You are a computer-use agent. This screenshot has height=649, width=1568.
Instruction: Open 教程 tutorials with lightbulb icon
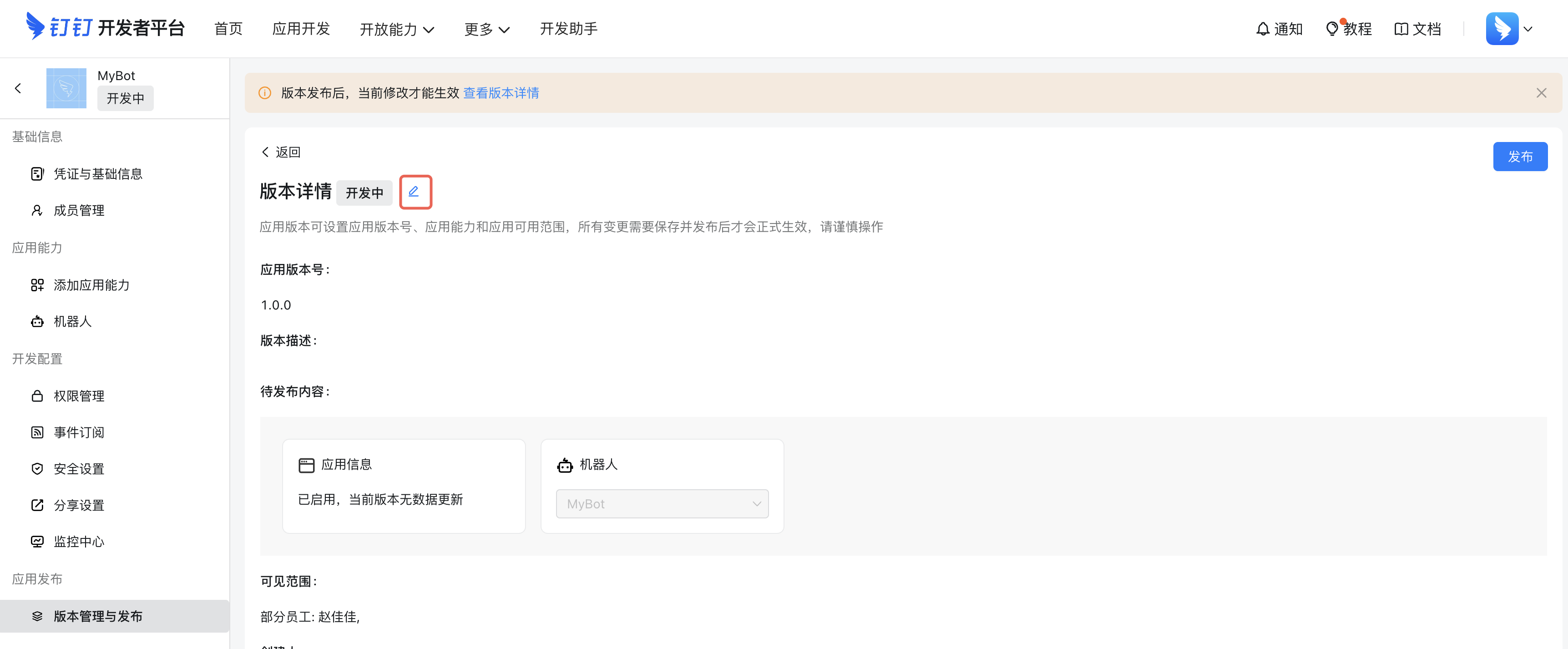click(1348, 29)
